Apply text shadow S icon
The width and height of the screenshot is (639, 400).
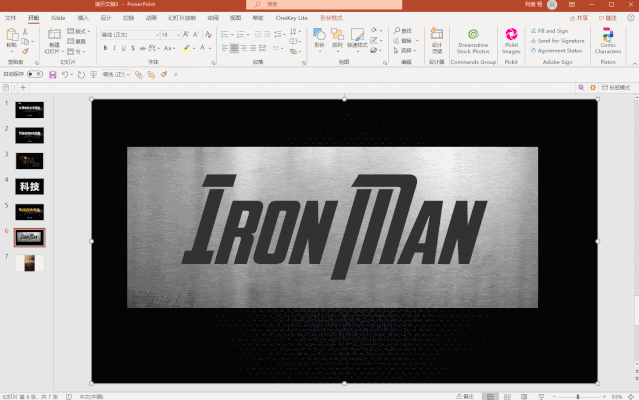pos(133,48)
